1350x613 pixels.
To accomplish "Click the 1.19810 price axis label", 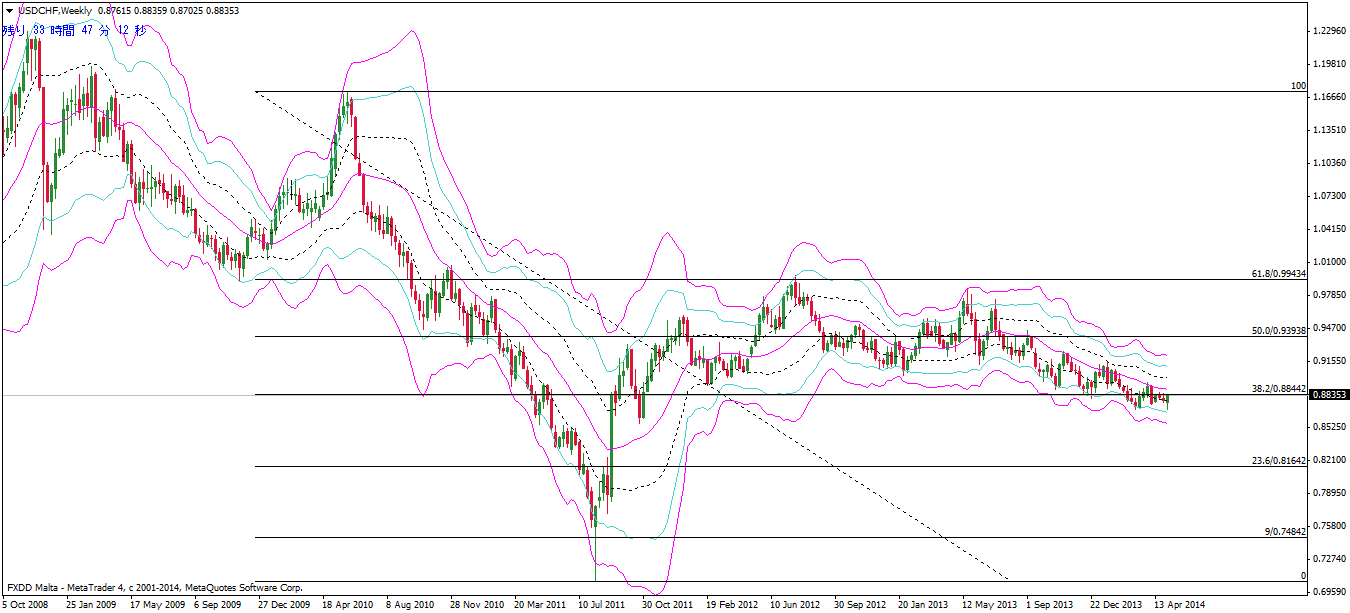I will click(1329, 64).
